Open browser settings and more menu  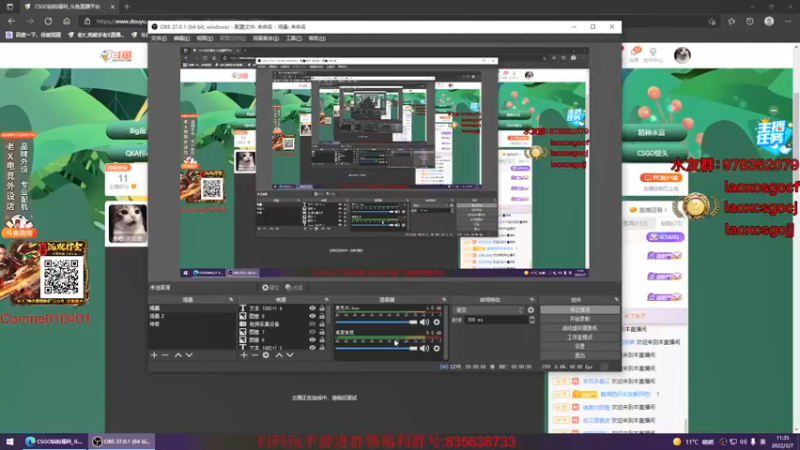click(788, 21)
